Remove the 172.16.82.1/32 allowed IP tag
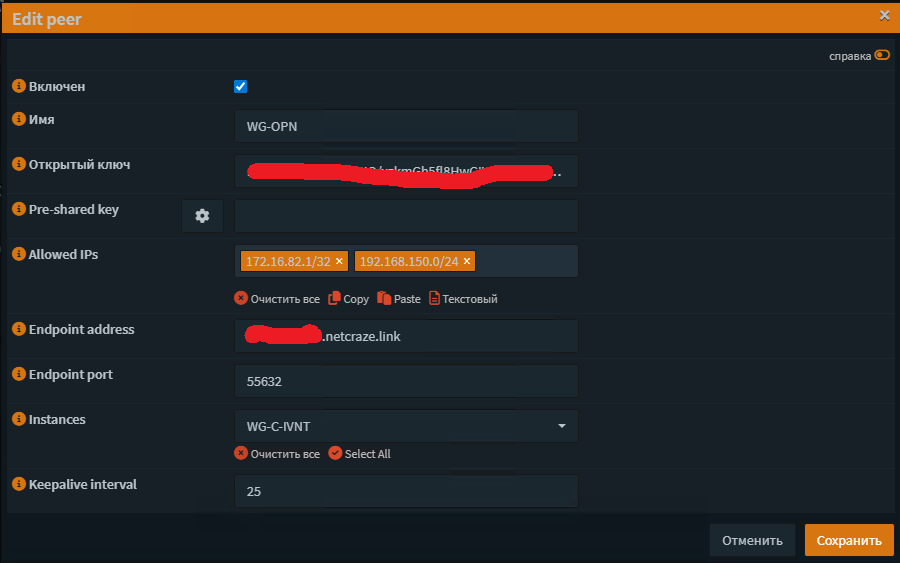Screen dimensions: 900x563 tap(339, 261)
